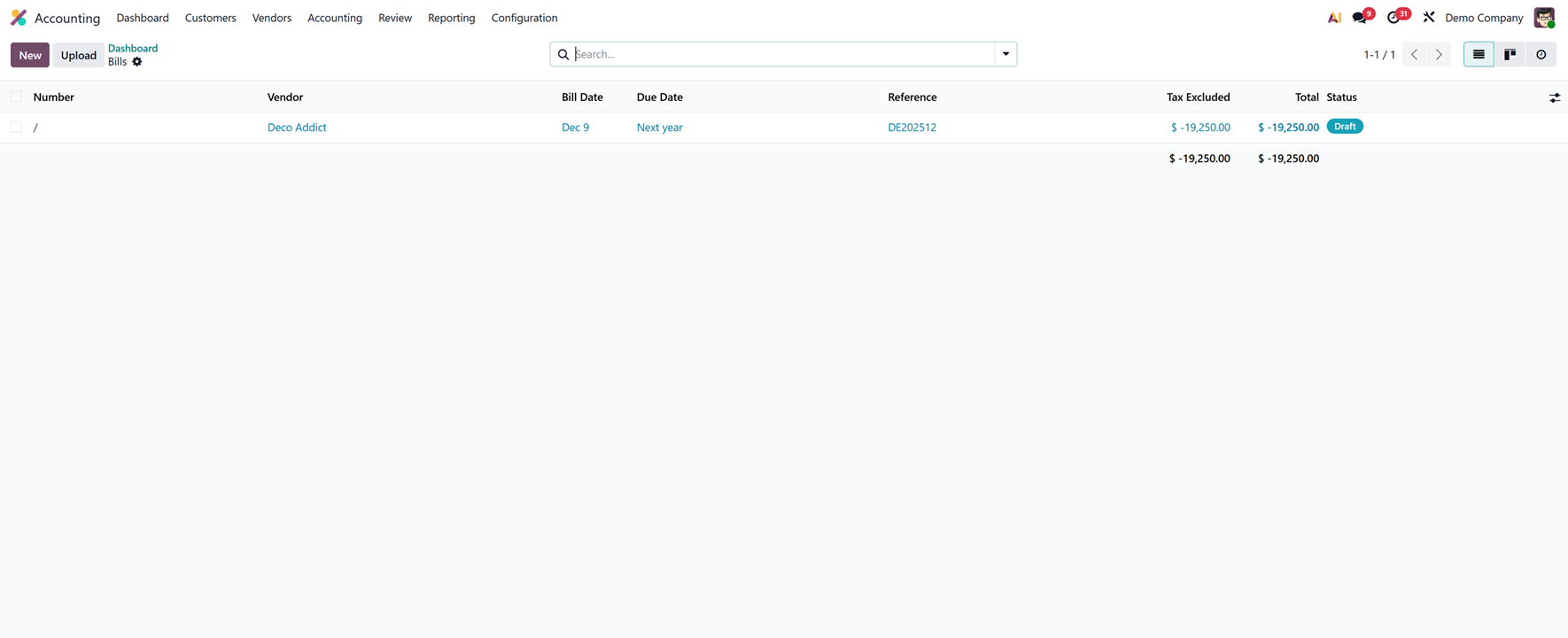Click the search magnifier icon
The image size is (1568, 638).
(x=563, y=54)
